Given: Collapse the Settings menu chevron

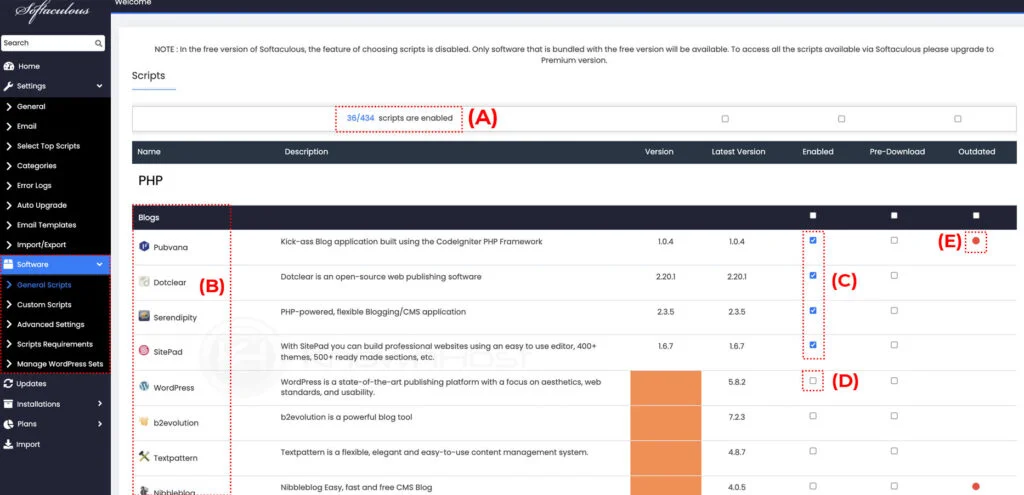Looking at the screenshot, I should (99, 86).
